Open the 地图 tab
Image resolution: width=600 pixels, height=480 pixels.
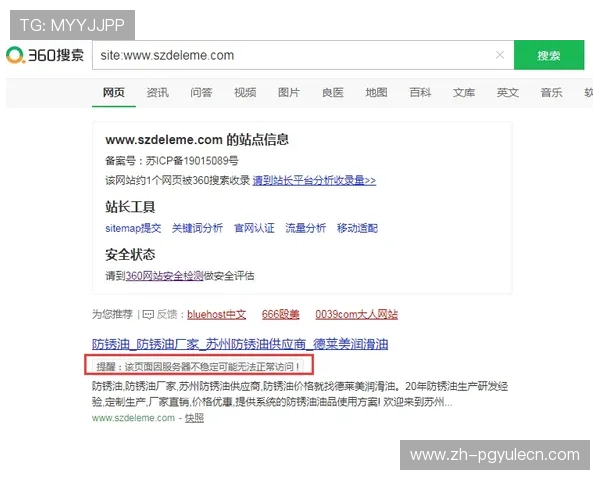point(376,93)
